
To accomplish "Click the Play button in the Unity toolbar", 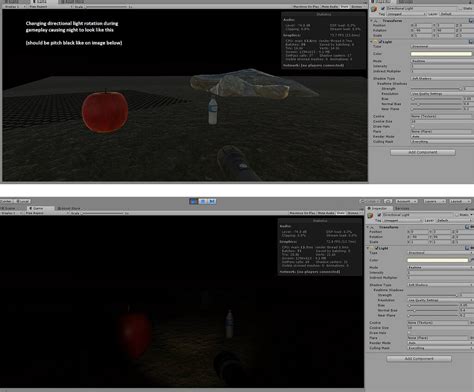I will point(193,201).
